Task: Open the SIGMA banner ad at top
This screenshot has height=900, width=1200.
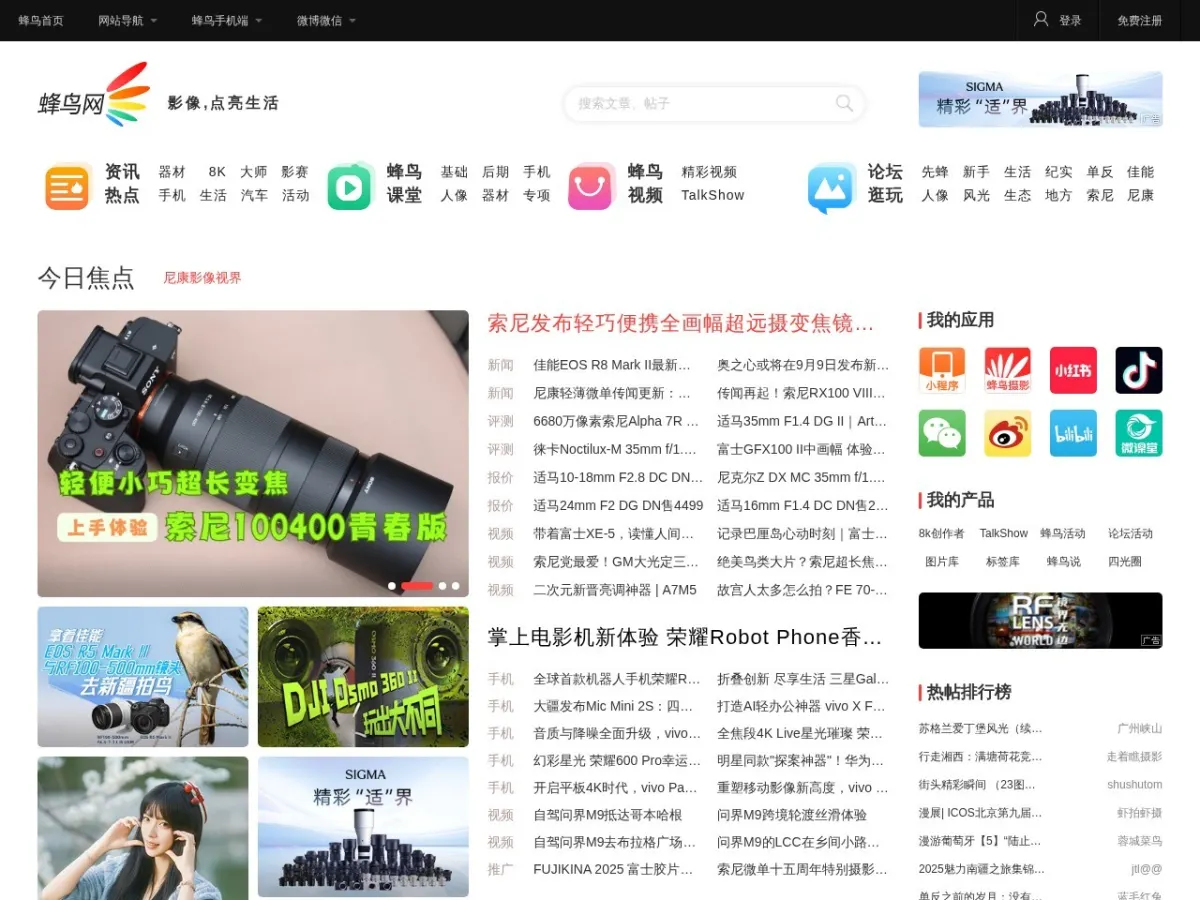Action: click(x=1040, y=99)
